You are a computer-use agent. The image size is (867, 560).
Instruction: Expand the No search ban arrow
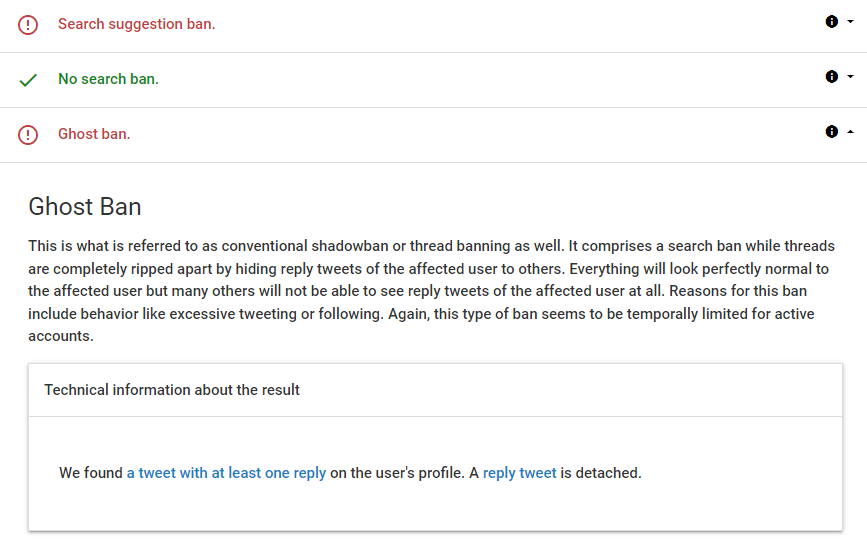click(x=850, y=77)
